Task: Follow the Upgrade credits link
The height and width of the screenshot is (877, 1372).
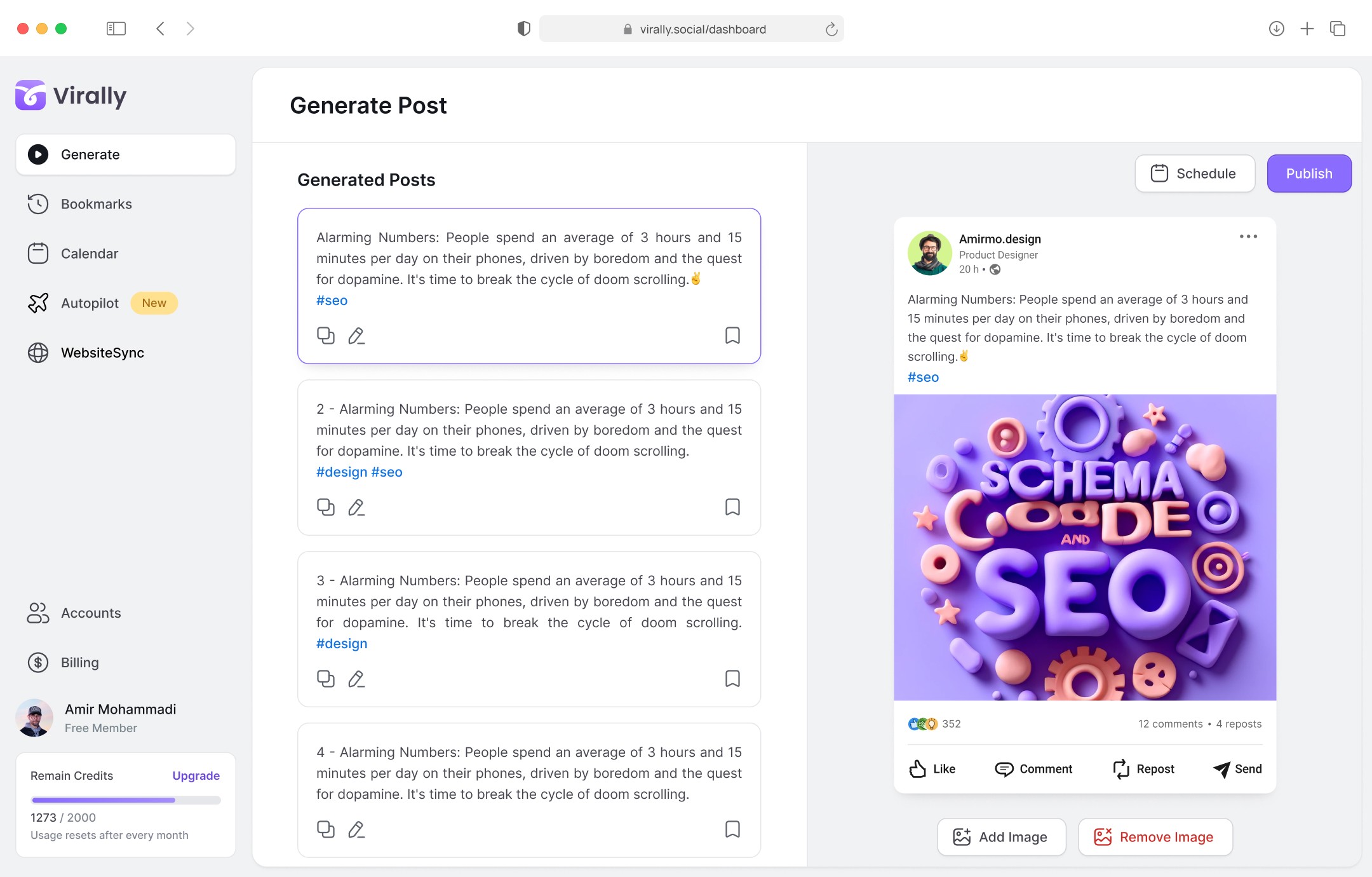Action: coord(196,775)
